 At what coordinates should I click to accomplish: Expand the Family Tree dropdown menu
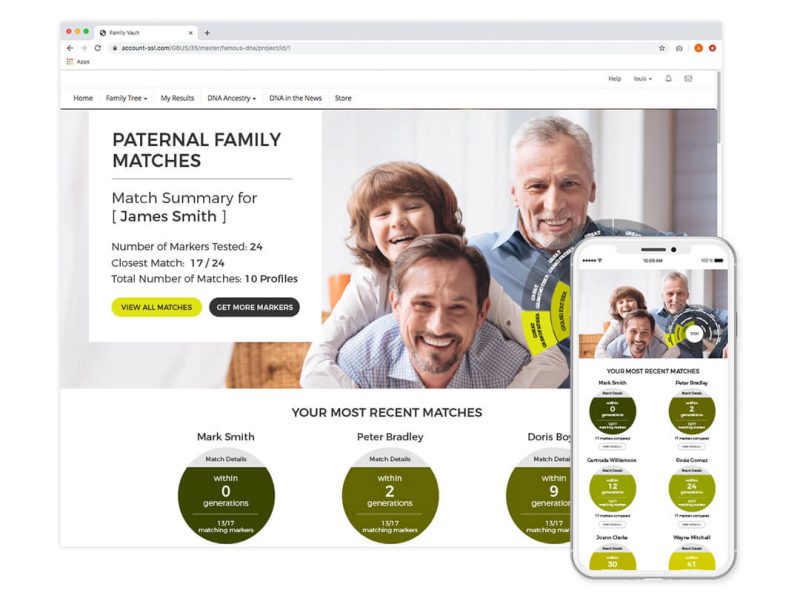(127, 98)
